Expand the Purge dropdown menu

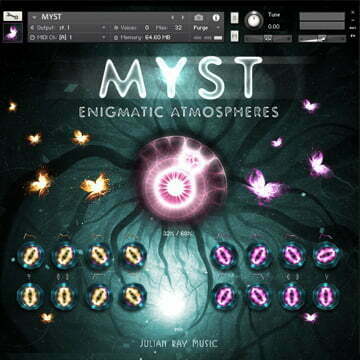[204, 28]
